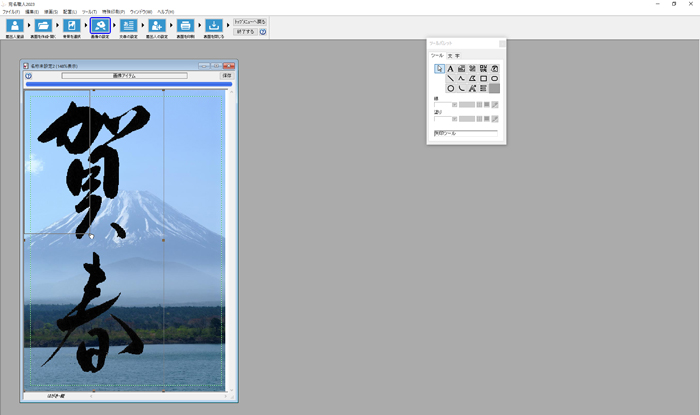
Task: Click the 画像アイテム bar in document window
Action: point(124,75)
